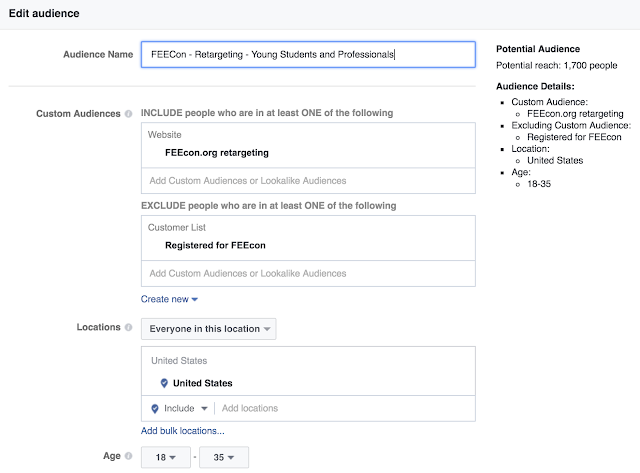Click the Edit audience dialog title
This screenshot has height=473, width=640.
click(44, 13)
